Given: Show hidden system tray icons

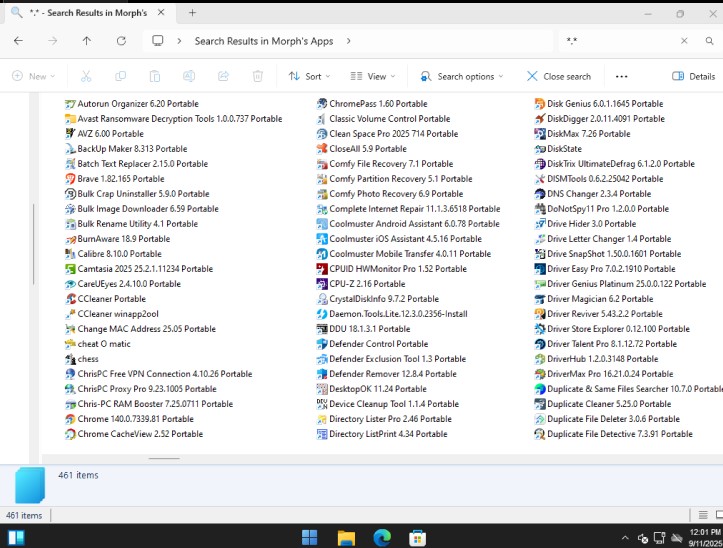Looking at the screenshot, I should pyautogui.click(x=625, y=537).
